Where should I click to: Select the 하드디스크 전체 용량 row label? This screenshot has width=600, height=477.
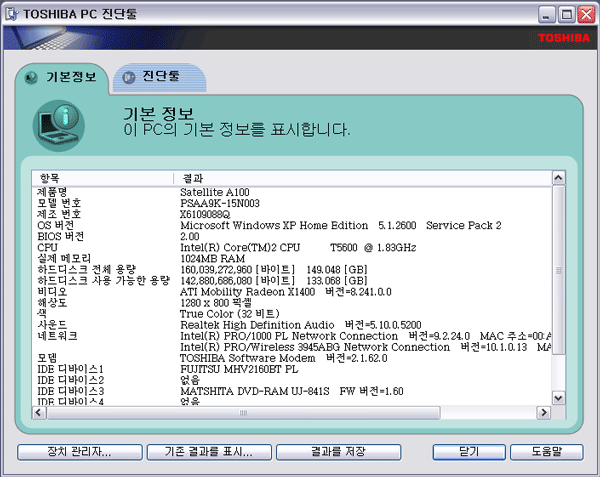87,270
